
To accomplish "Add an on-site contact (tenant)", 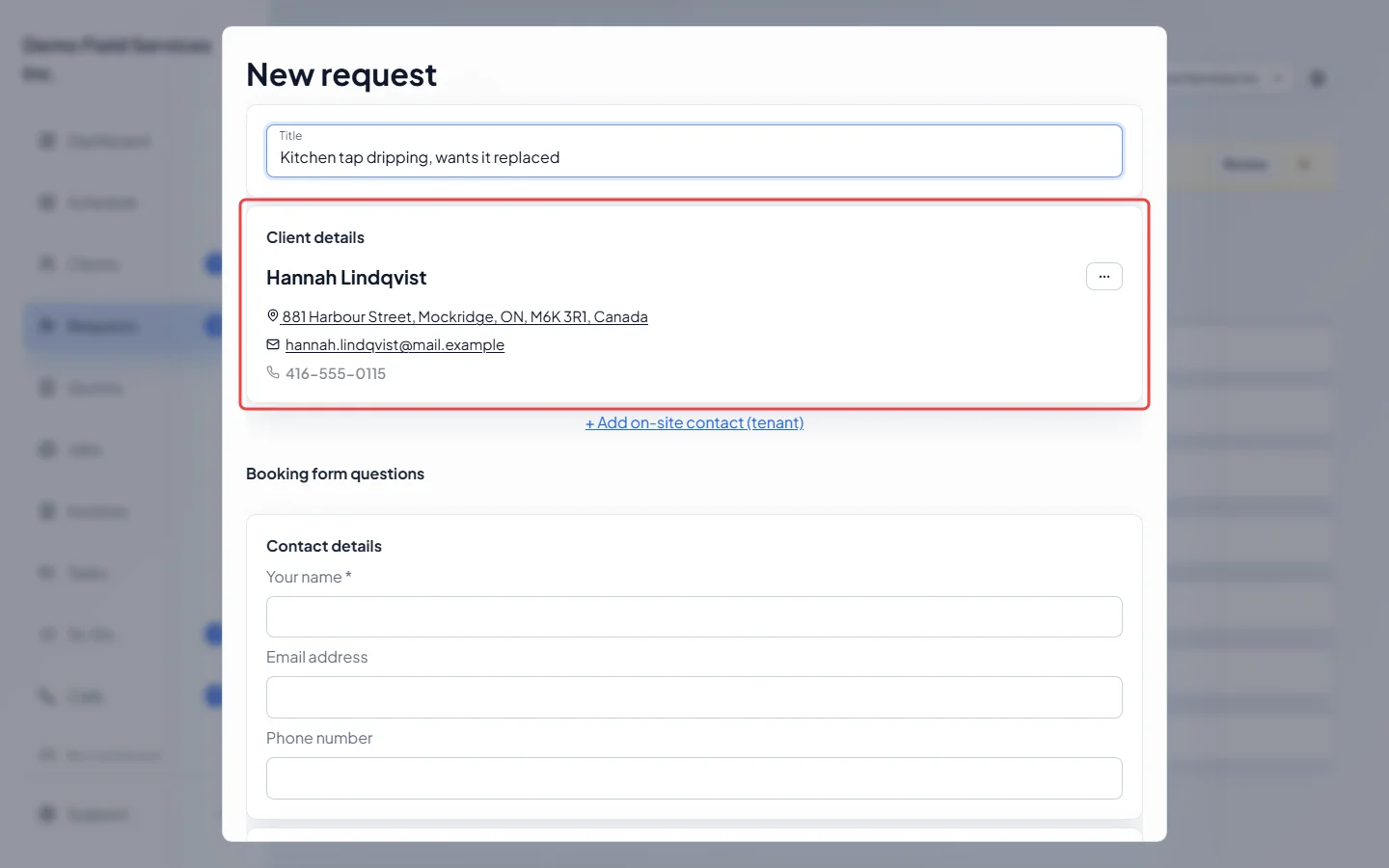I will tap(694, 422).
